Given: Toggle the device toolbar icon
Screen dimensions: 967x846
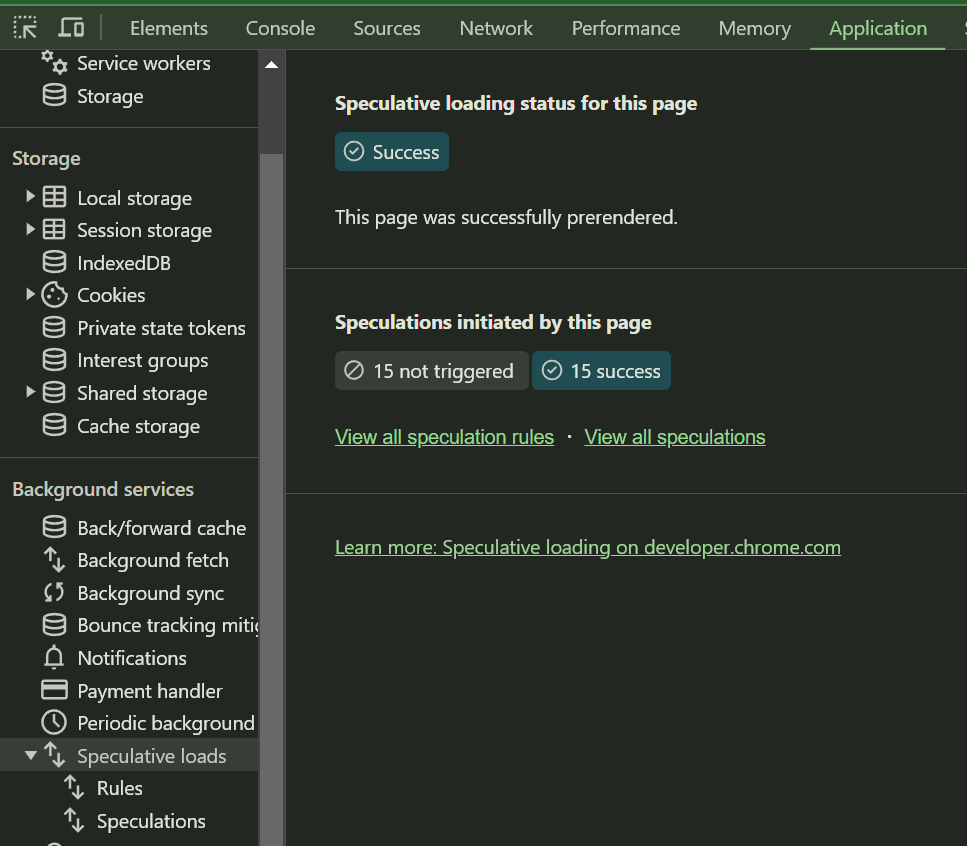Looking at the screenshot, I should click(71, 28).
